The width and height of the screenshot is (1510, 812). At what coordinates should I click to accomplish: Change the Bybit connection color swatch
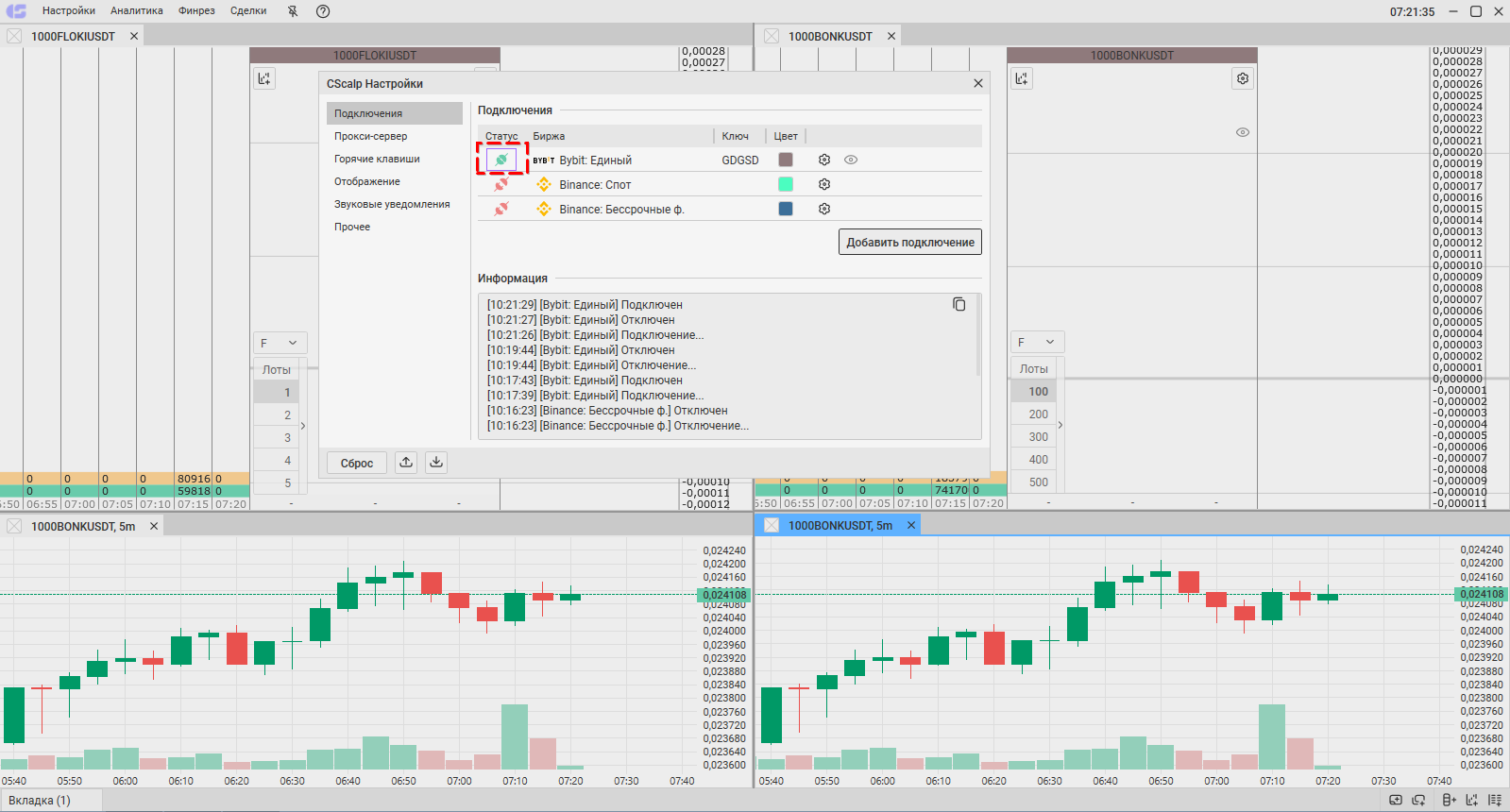(x=786, y=160)
